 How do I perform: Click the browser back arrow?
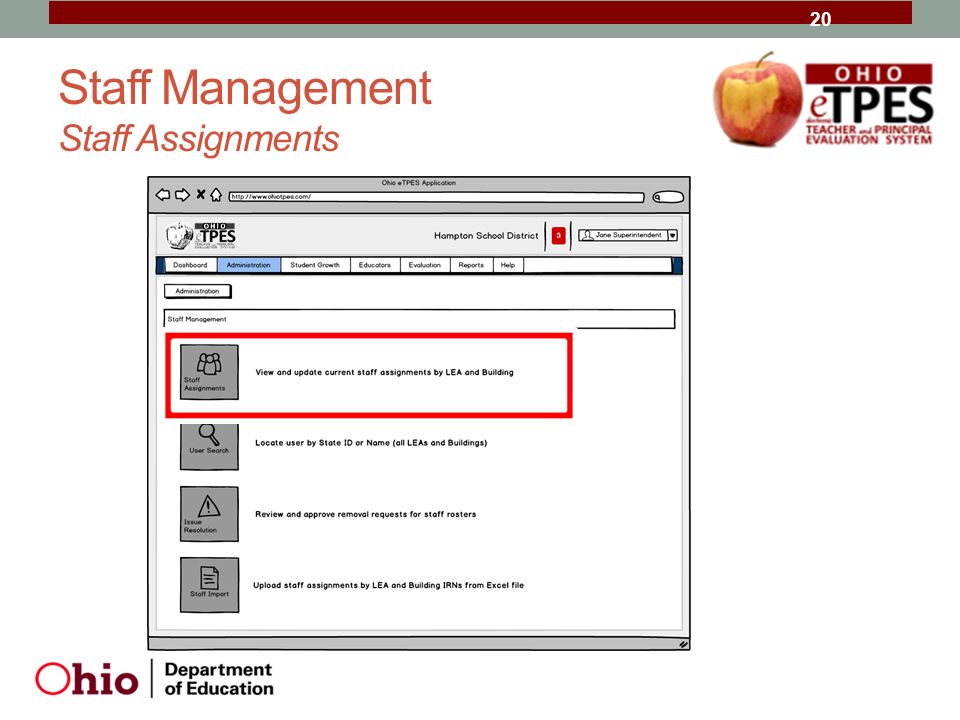coord(162,195)
